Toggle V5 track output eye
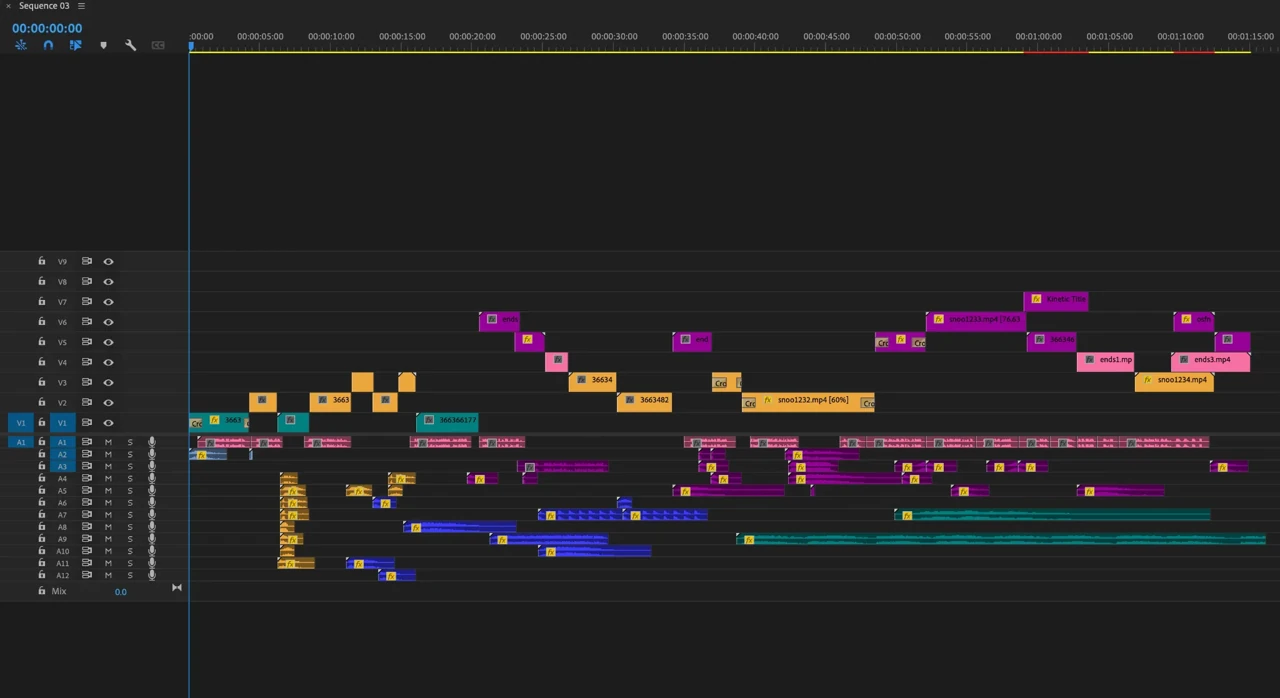The height and width of the screenshot is (698, 1280). 108,342
